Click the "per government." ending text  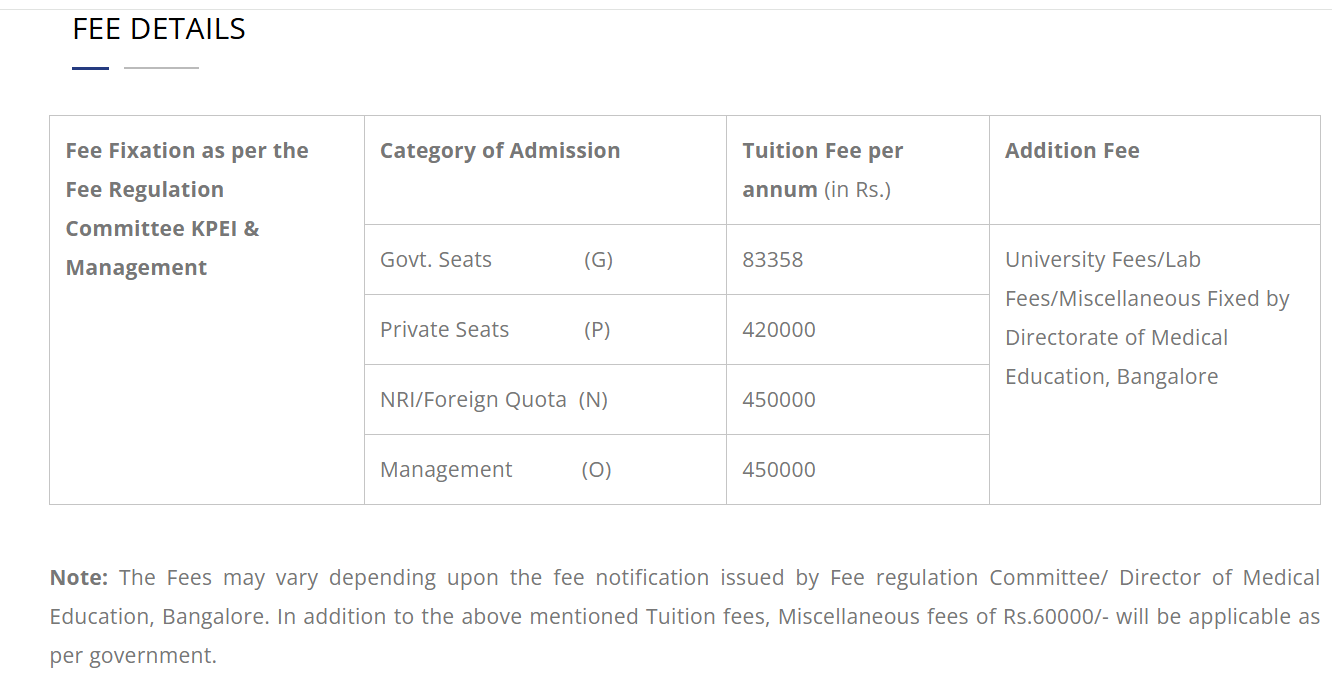132,656
